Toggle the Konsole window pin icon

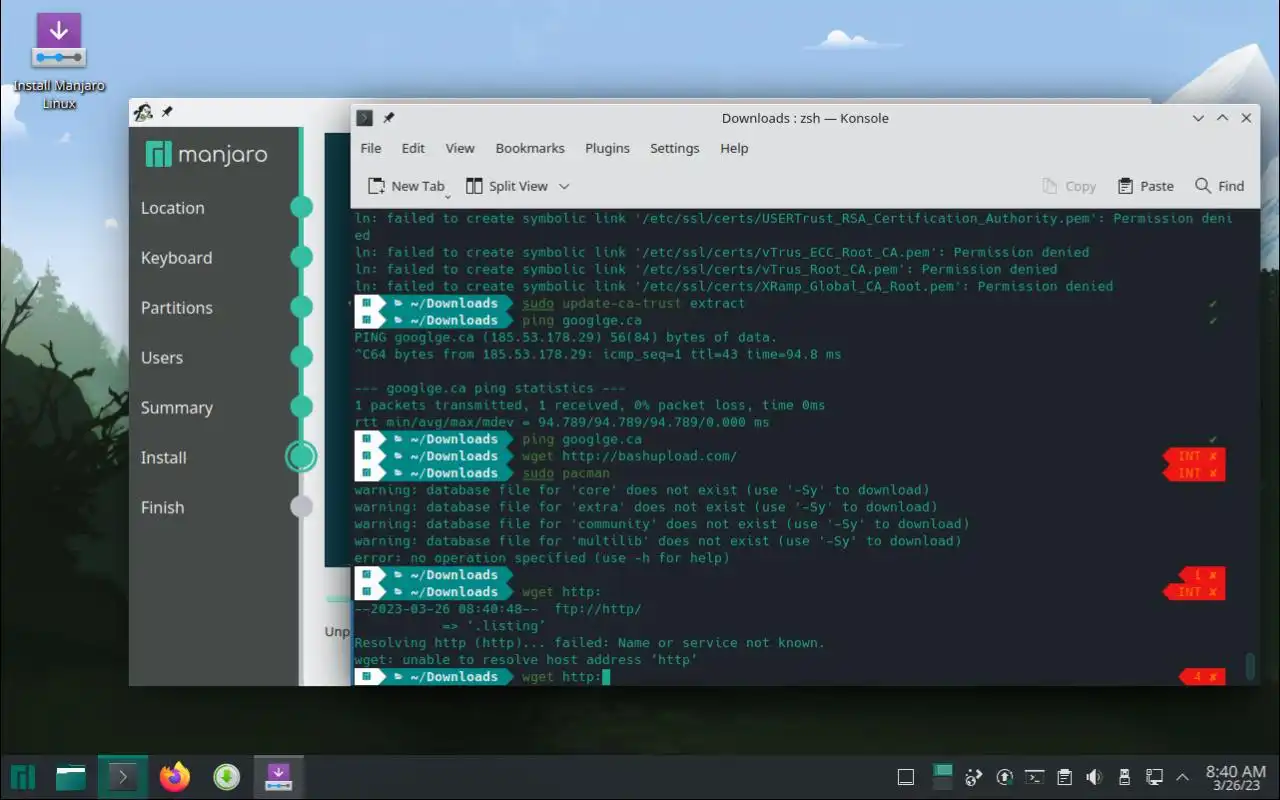pyautogui.click(x=389, y=118)
